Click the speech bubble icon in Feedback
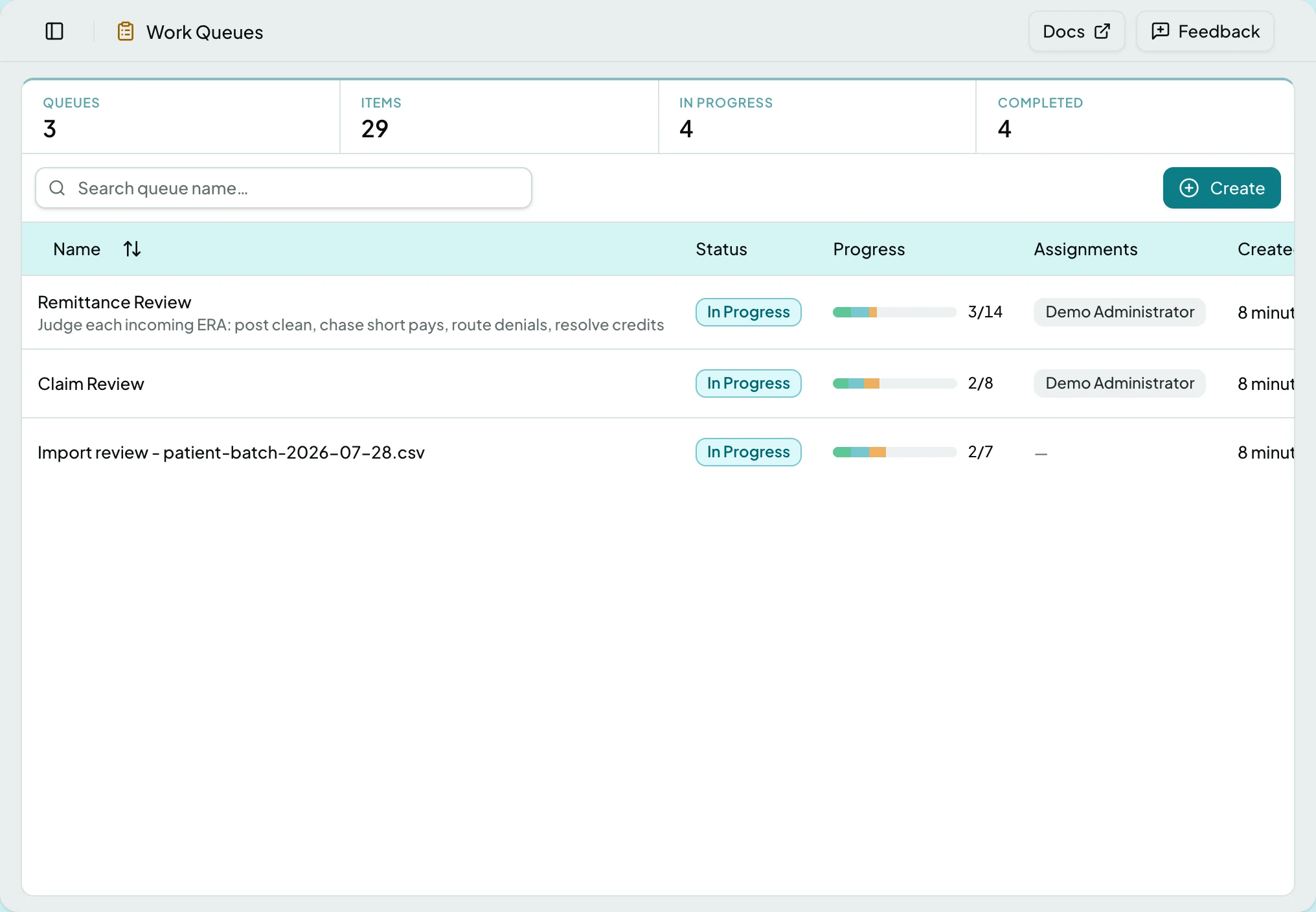 click(x=1161, y=31)
